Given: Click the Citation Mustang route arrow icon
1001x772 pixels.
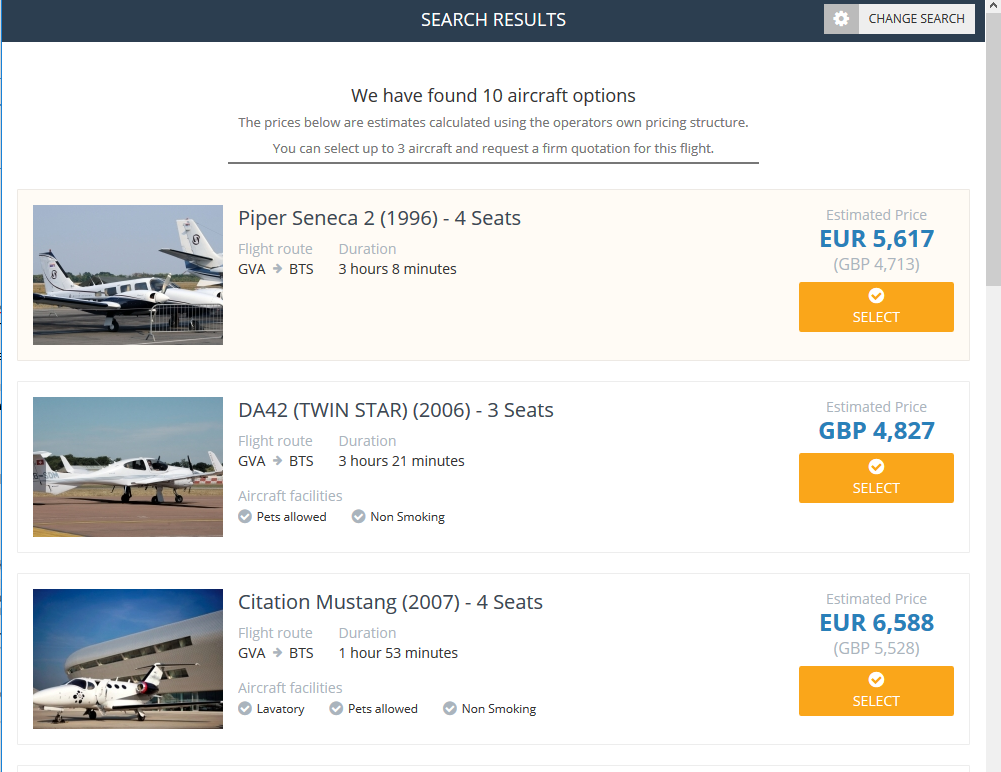Looking at the screenshot, I should click(277, 653).
